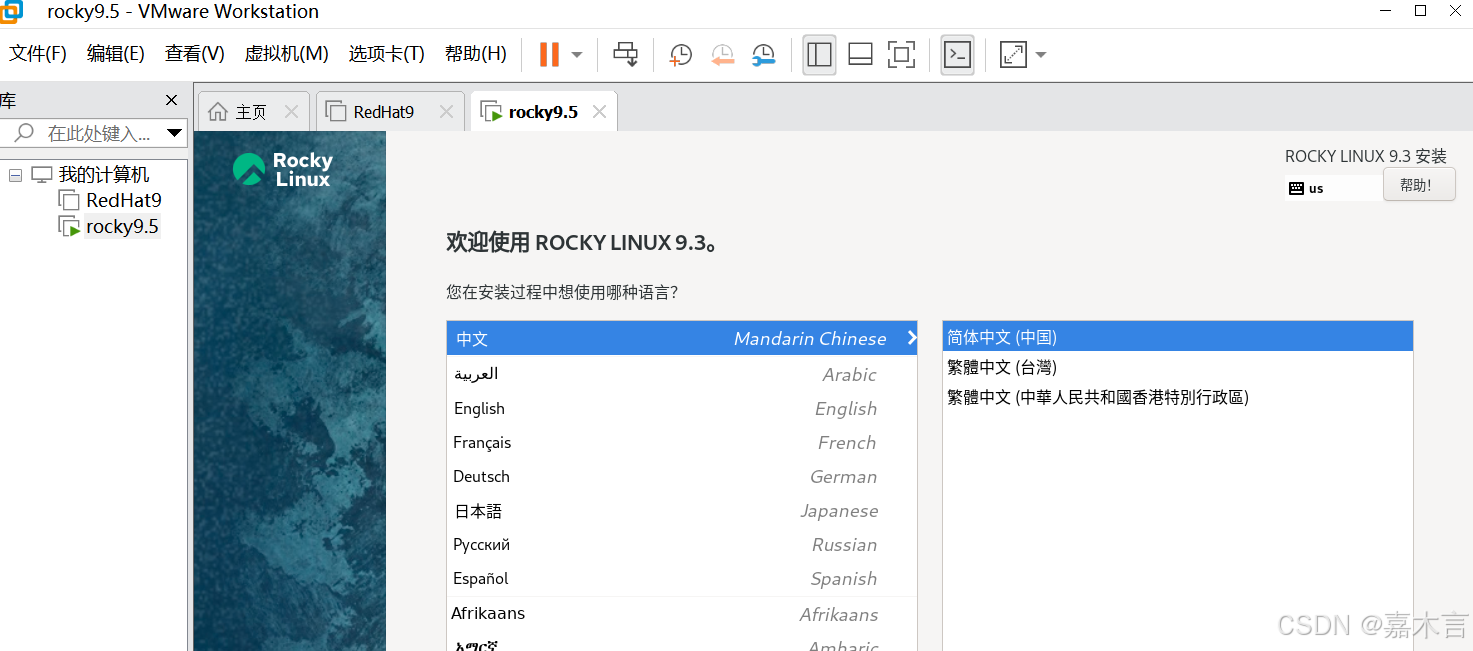Switch to the RedHat9 tab

pos(384,112)
